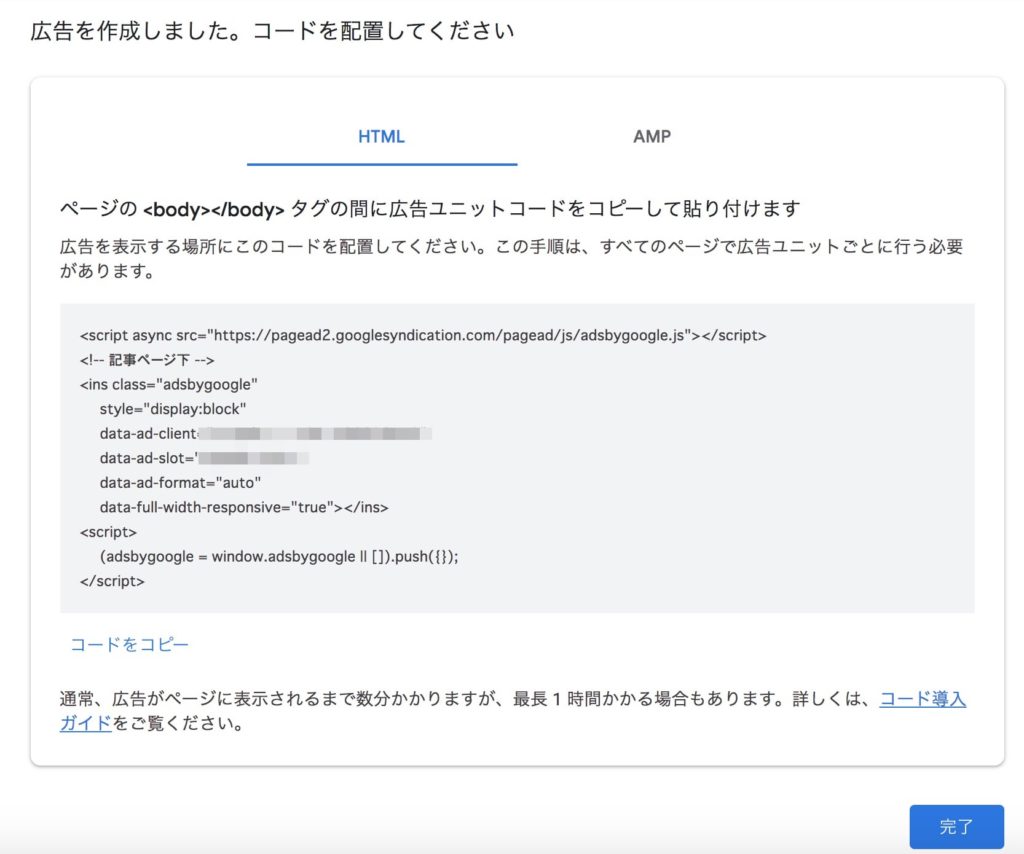Click the data-ad-client code line
Viewport: 1024px width, 854px height.
coord(265,434)
